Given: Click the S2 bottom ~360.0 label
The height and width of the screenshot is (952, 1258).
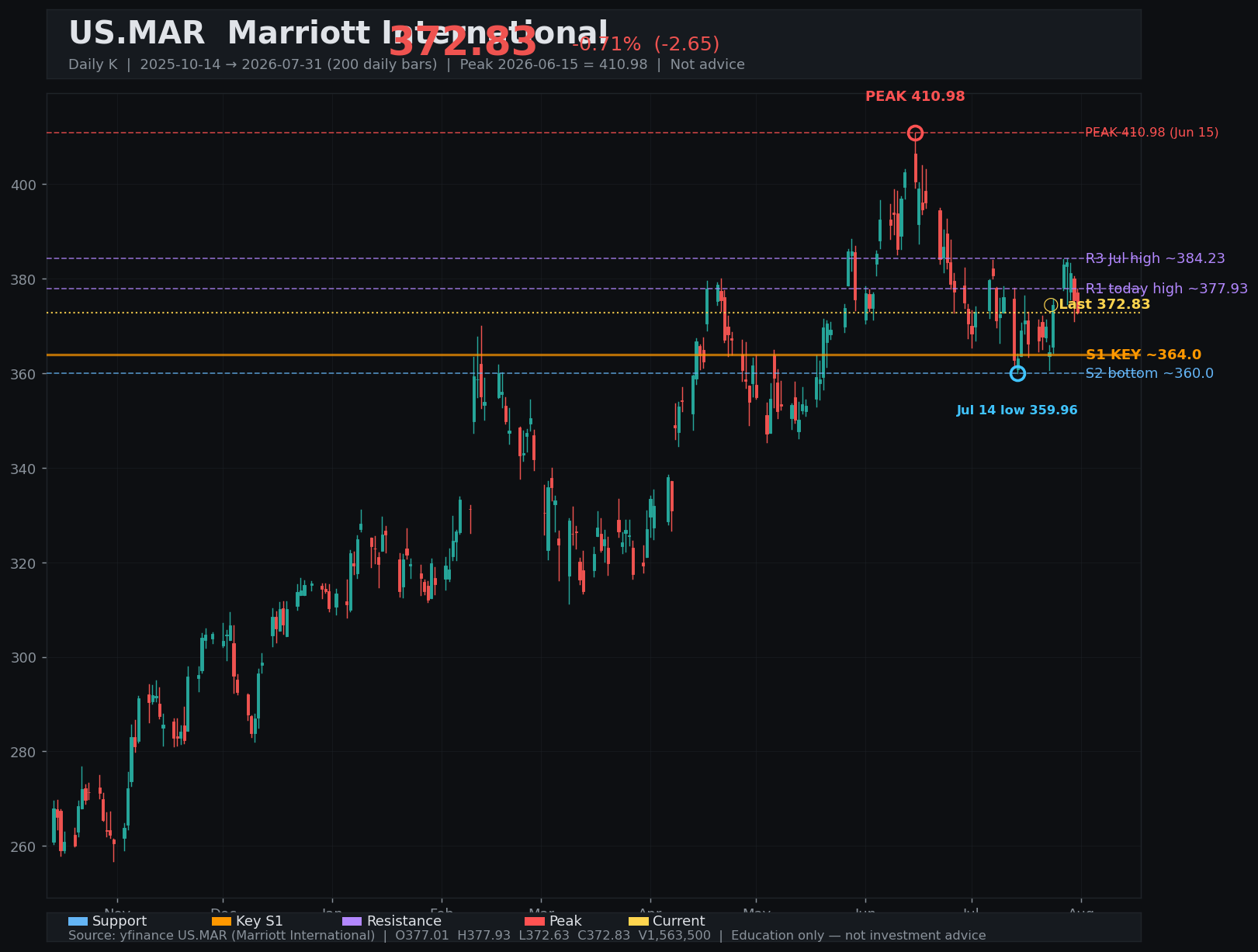Looking at the screenshot, I should click(x=1149, y=373).
